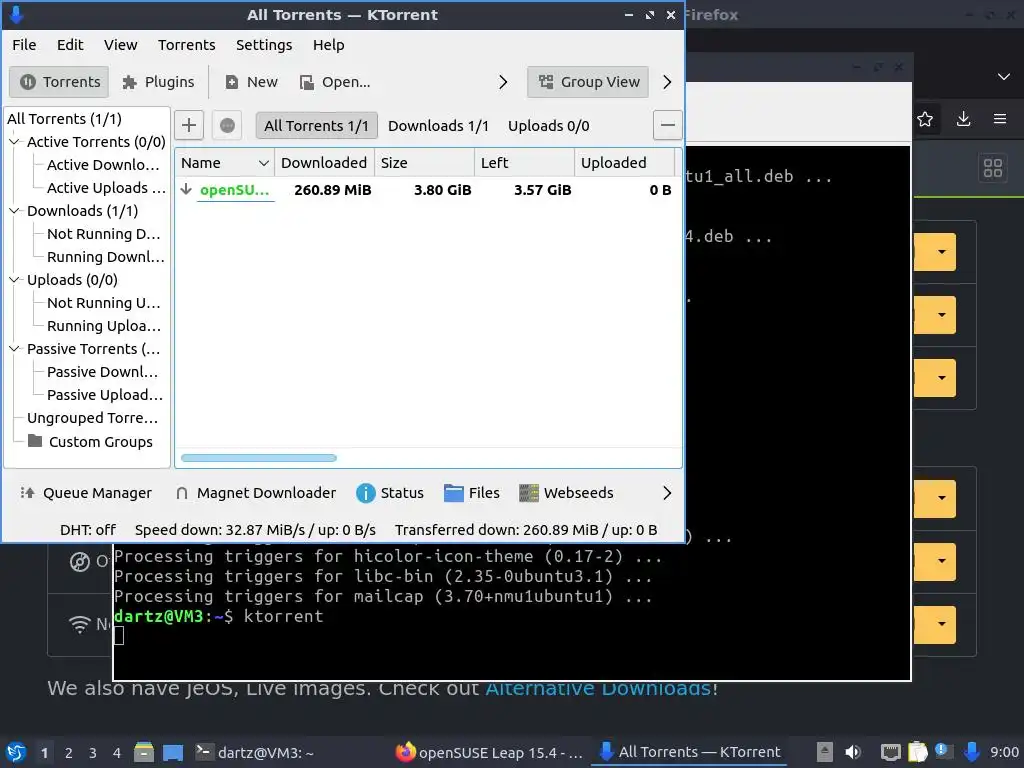The image size is (1024, 768).
Task: Select Not Running Downloads group
Action: click(103, 234)
